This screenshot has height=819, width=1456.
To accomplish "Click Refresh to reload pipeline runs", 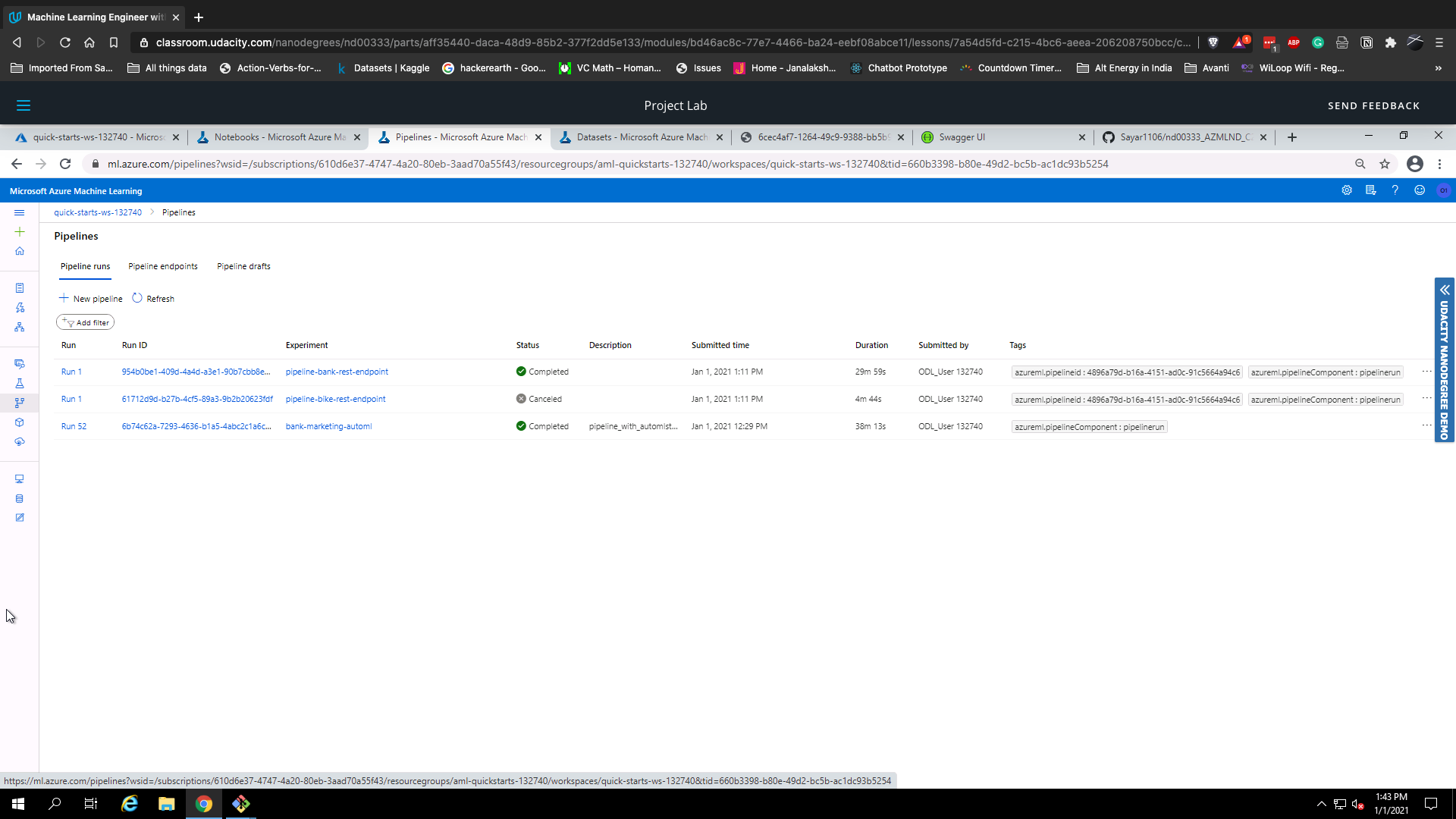I will click(152, 298).
